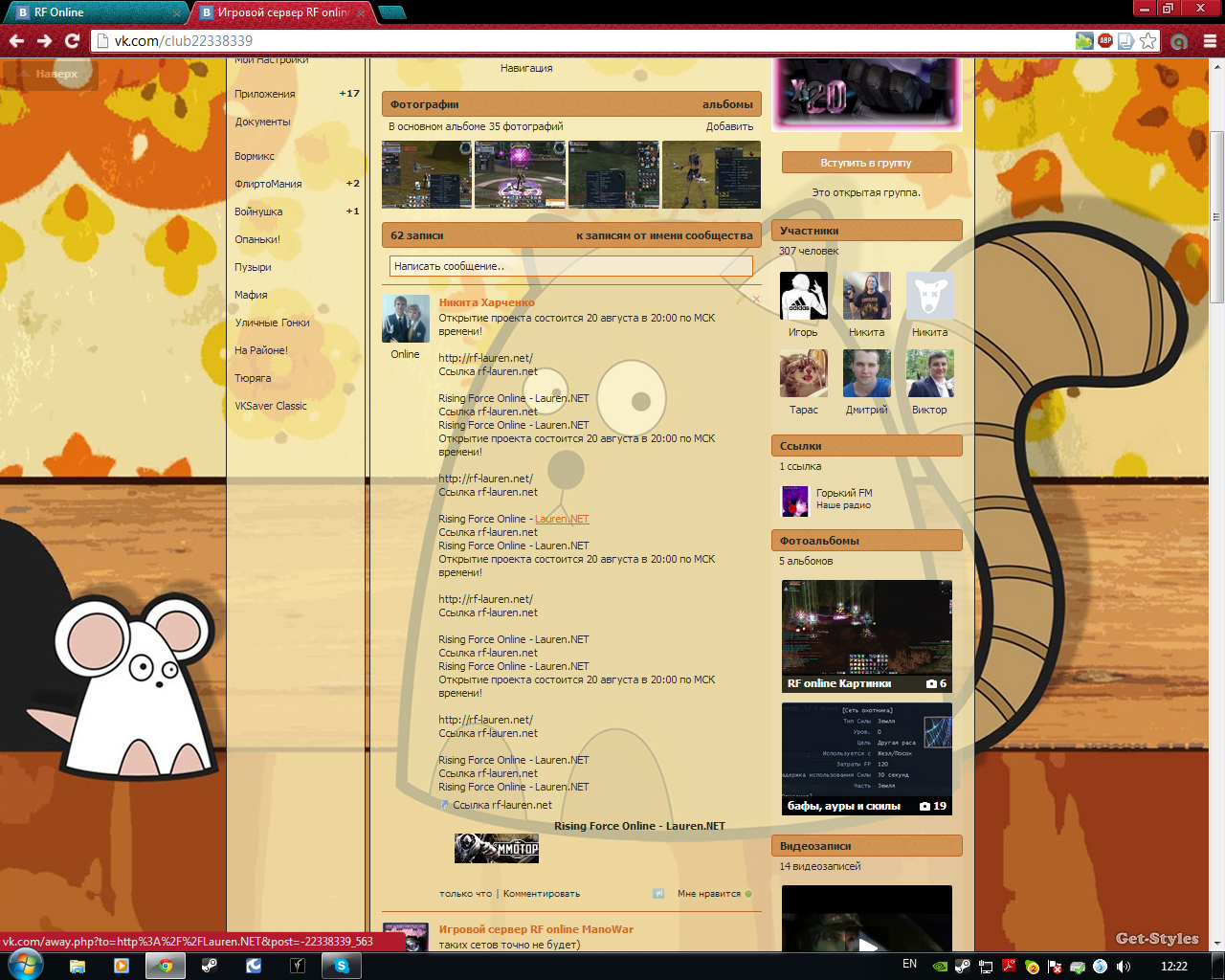The height and width of the screenshot is (980, 1225).
Task: Open Документы in the left menu
Action: (262, 122)
